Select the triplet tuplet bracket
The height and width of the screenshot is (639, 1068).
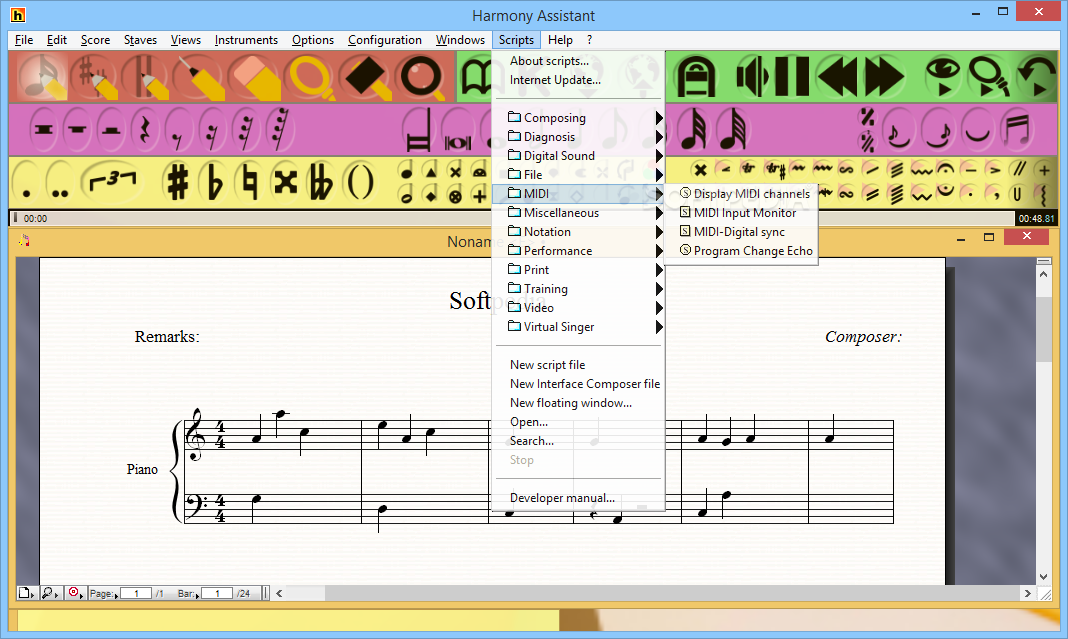click(112, 182)
